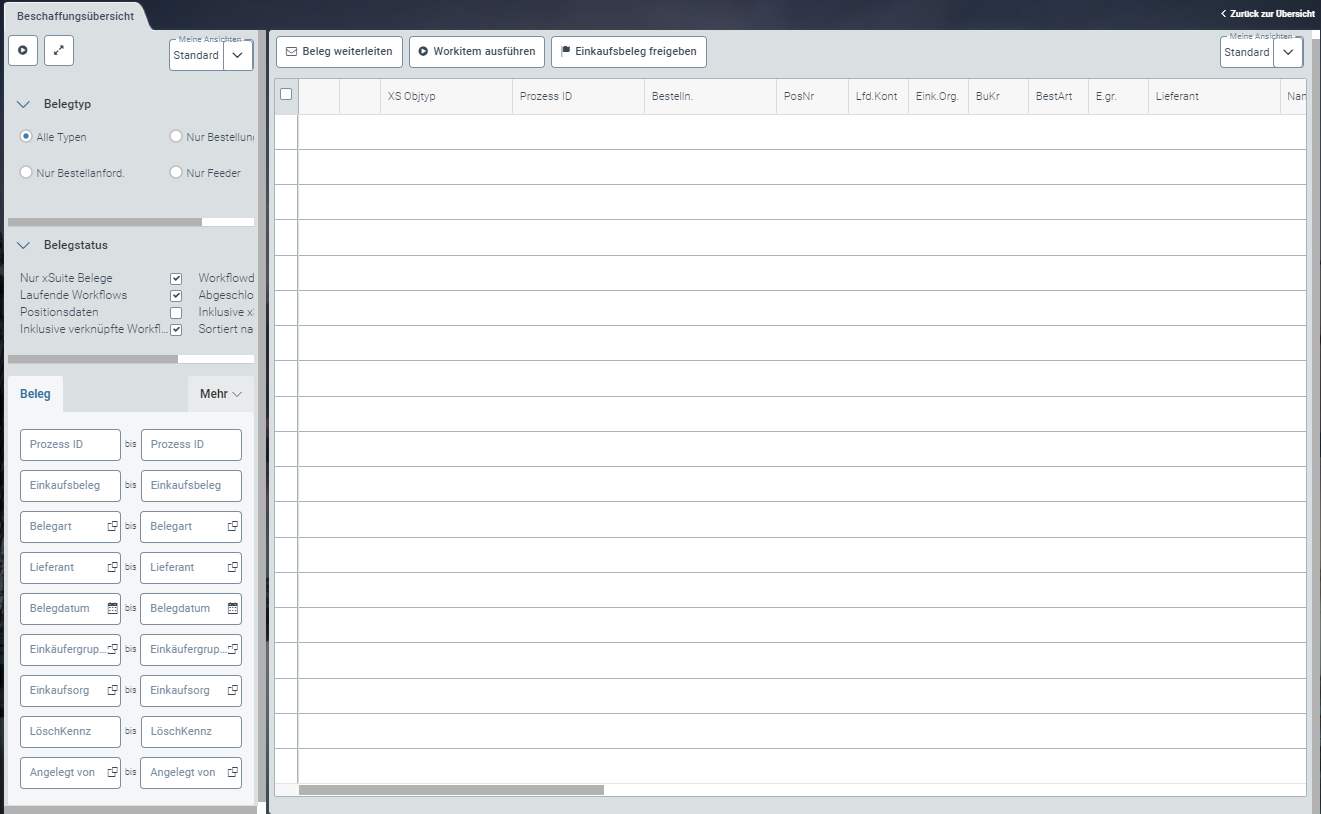Open the Standard view dropdown above table
The width and height of the screenshot is (1321, 814).
1288,52
